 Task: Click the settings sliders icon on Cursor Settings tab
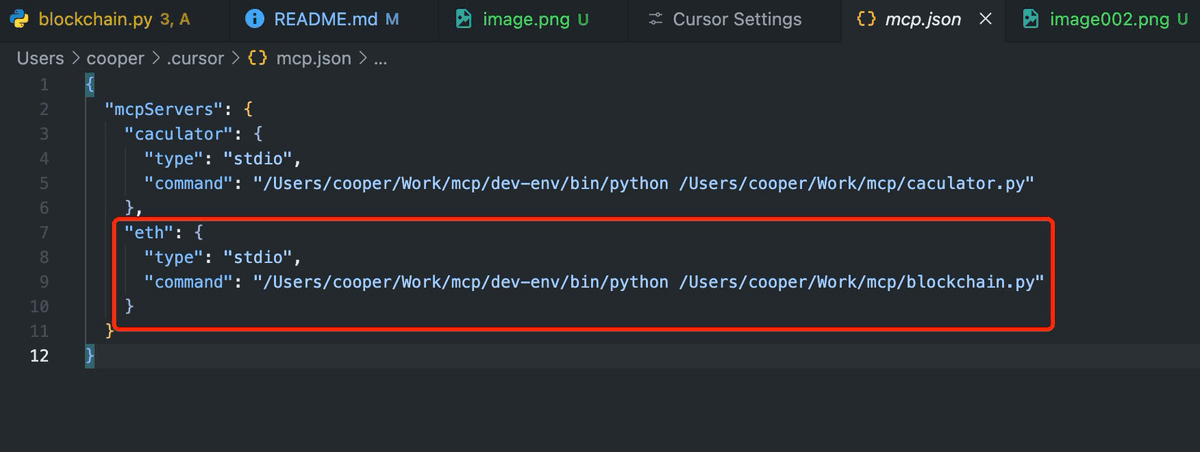tap(655, 19)
